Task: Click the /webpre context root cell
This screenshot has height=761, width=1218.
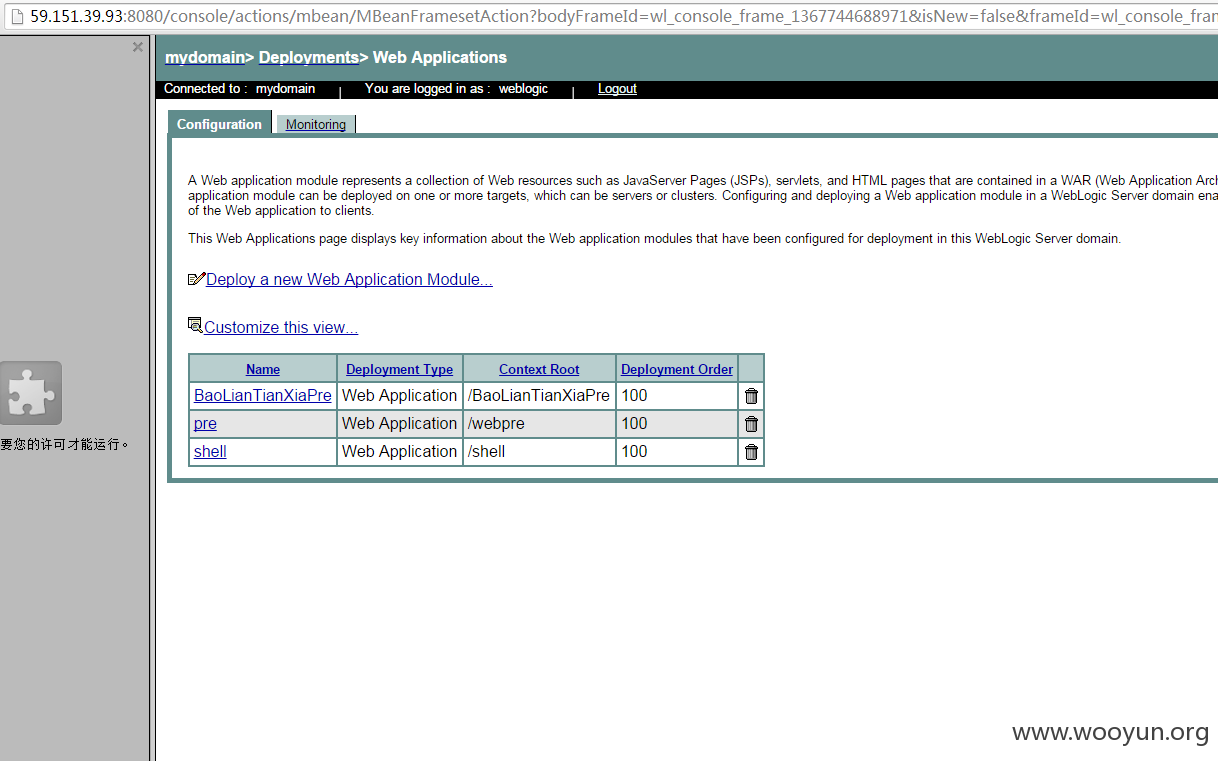Action: click(539, 424)
